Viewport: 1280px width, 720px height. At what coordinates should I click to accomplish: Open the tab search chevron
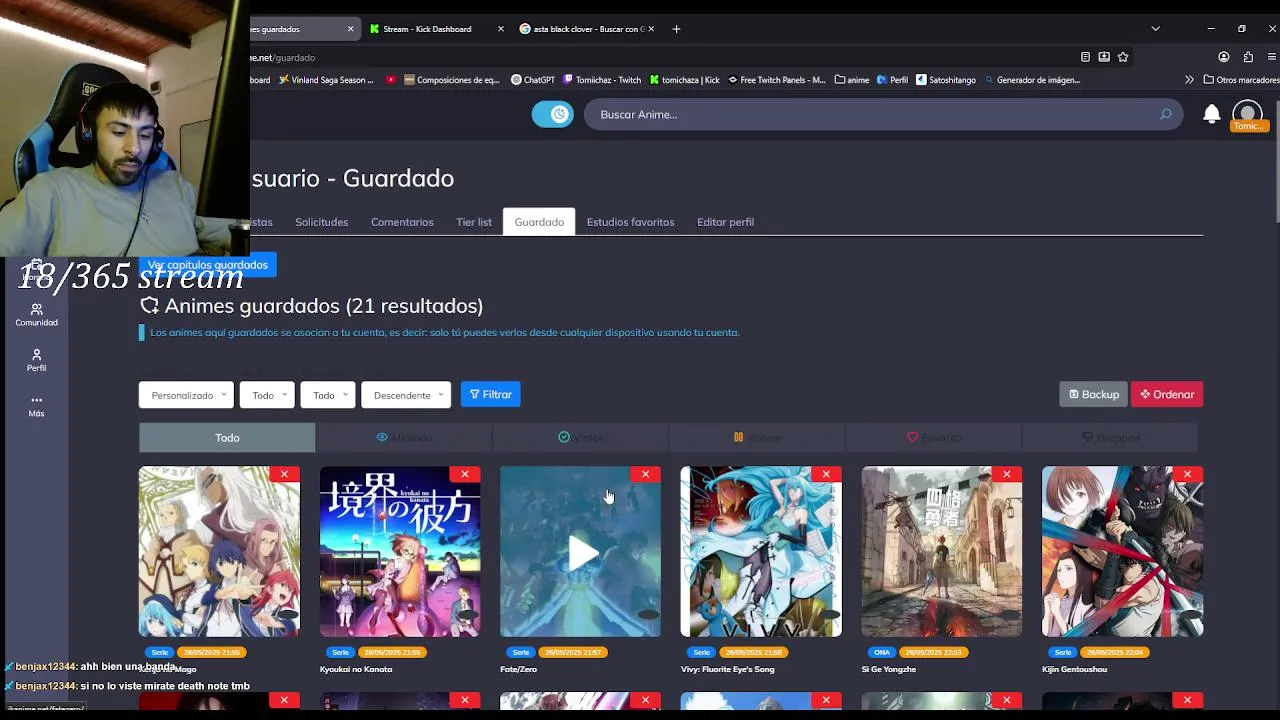pyautogui.click(x=1155, y=29)
